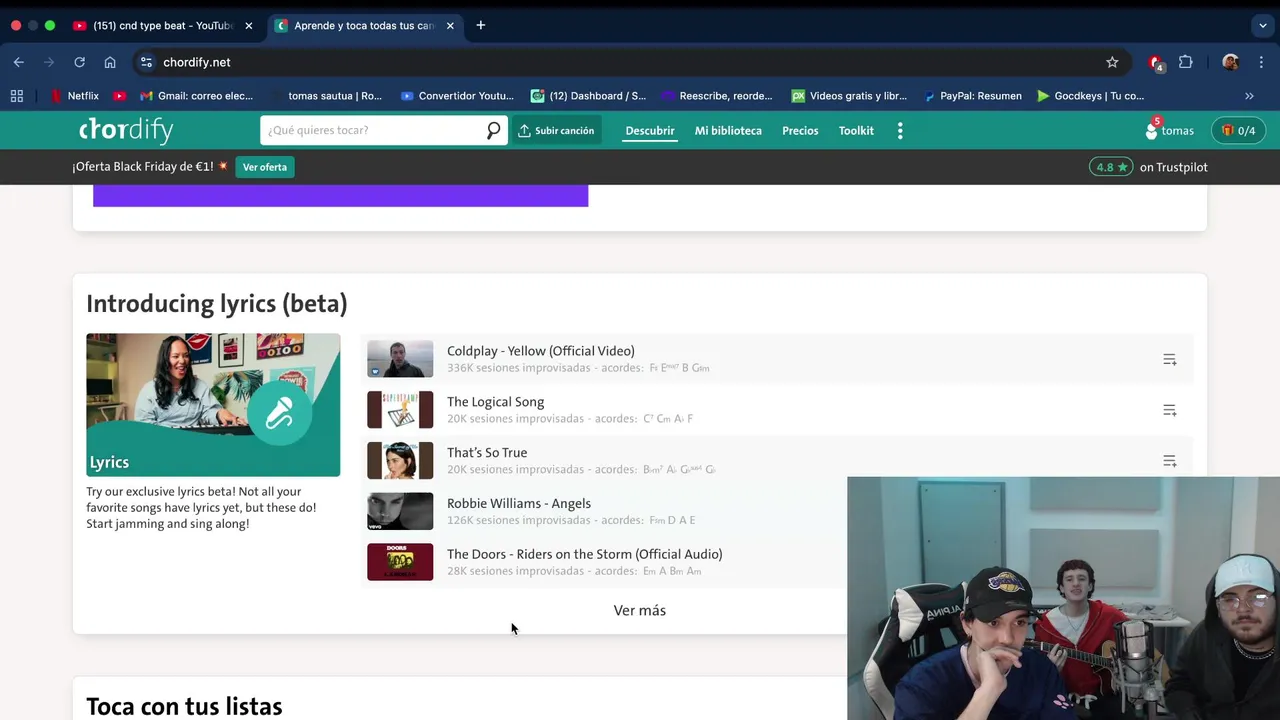Screen dimensions: 1280x720
Task: Click the Ver oferta button
Action: pos(265,167)
